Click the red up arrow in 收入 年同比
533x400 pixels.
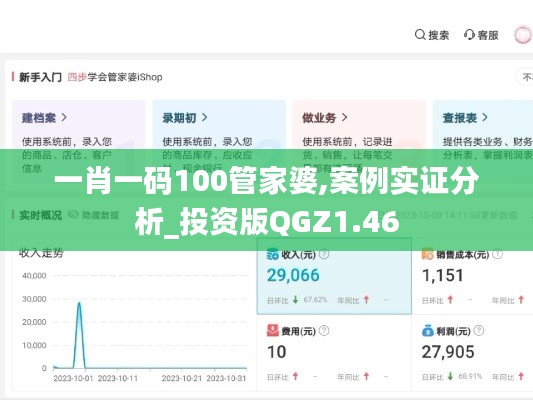pos(366,300)
